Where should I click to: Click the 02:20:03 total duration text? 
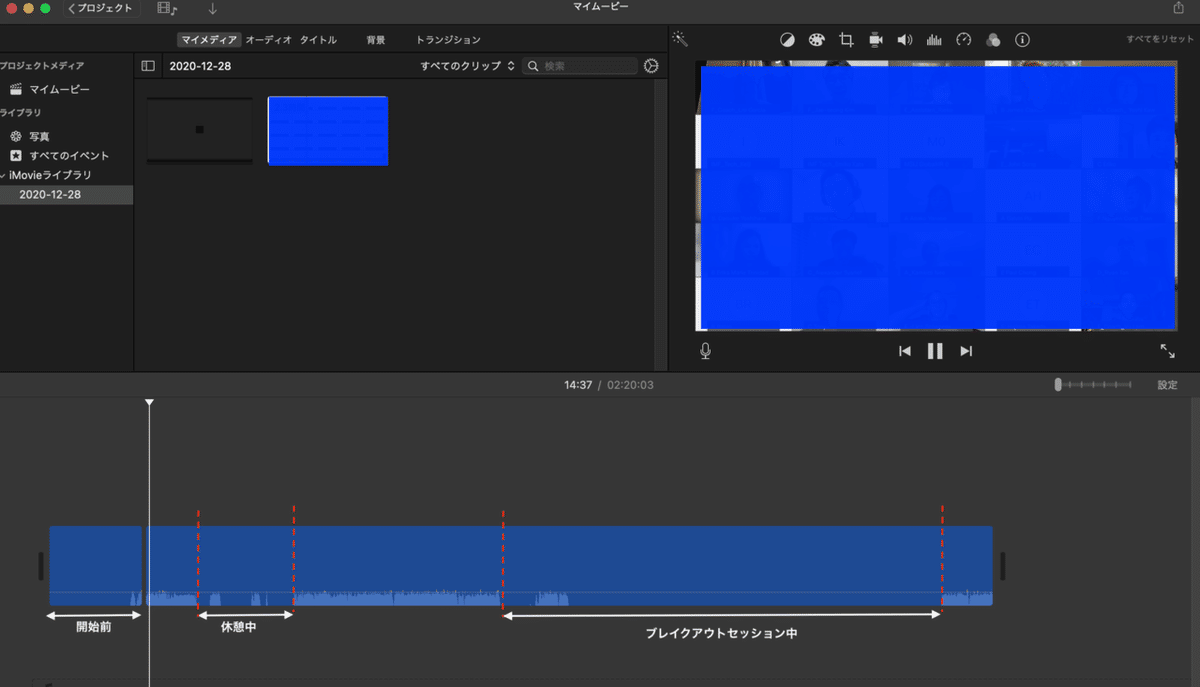pos(629,385)
